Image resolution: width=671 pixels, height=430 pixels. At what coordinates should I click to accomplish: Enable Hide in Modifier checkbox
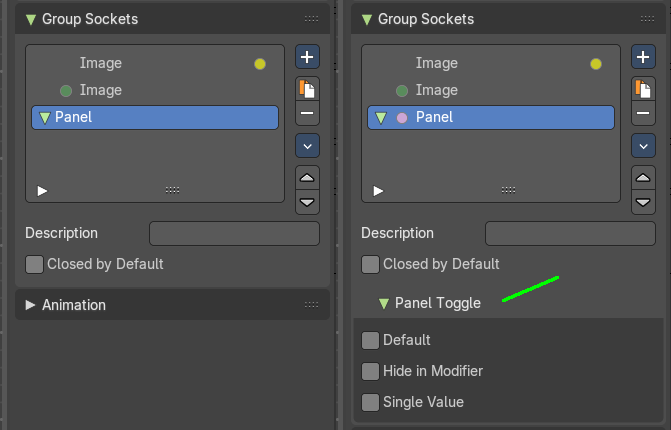[370, 371]
